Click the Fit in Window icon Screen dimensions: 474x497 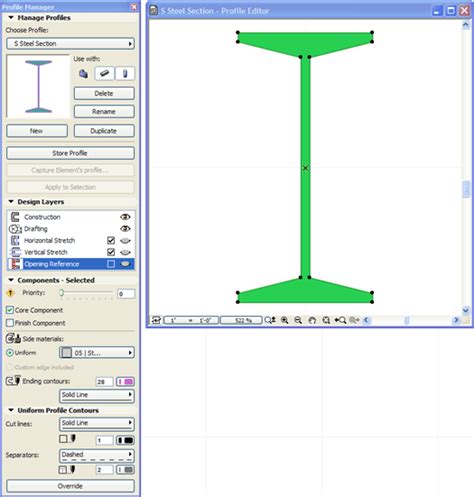[x=326, y=320]
